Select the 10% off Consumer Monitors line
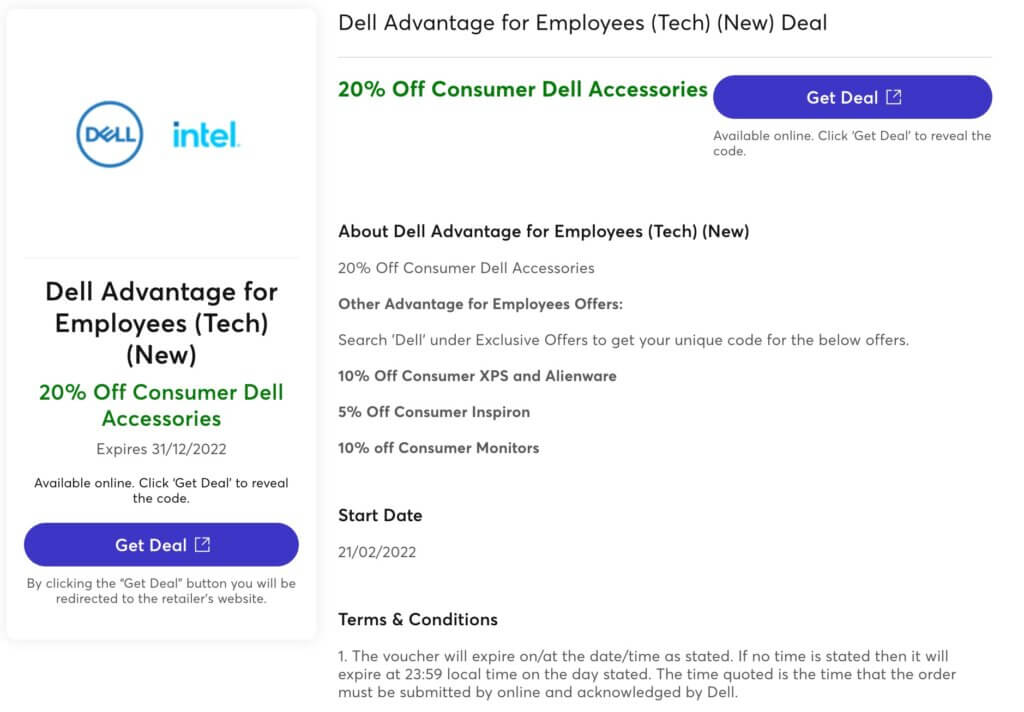The width and height of the screenshot is (1024, 712). point(438,448)
